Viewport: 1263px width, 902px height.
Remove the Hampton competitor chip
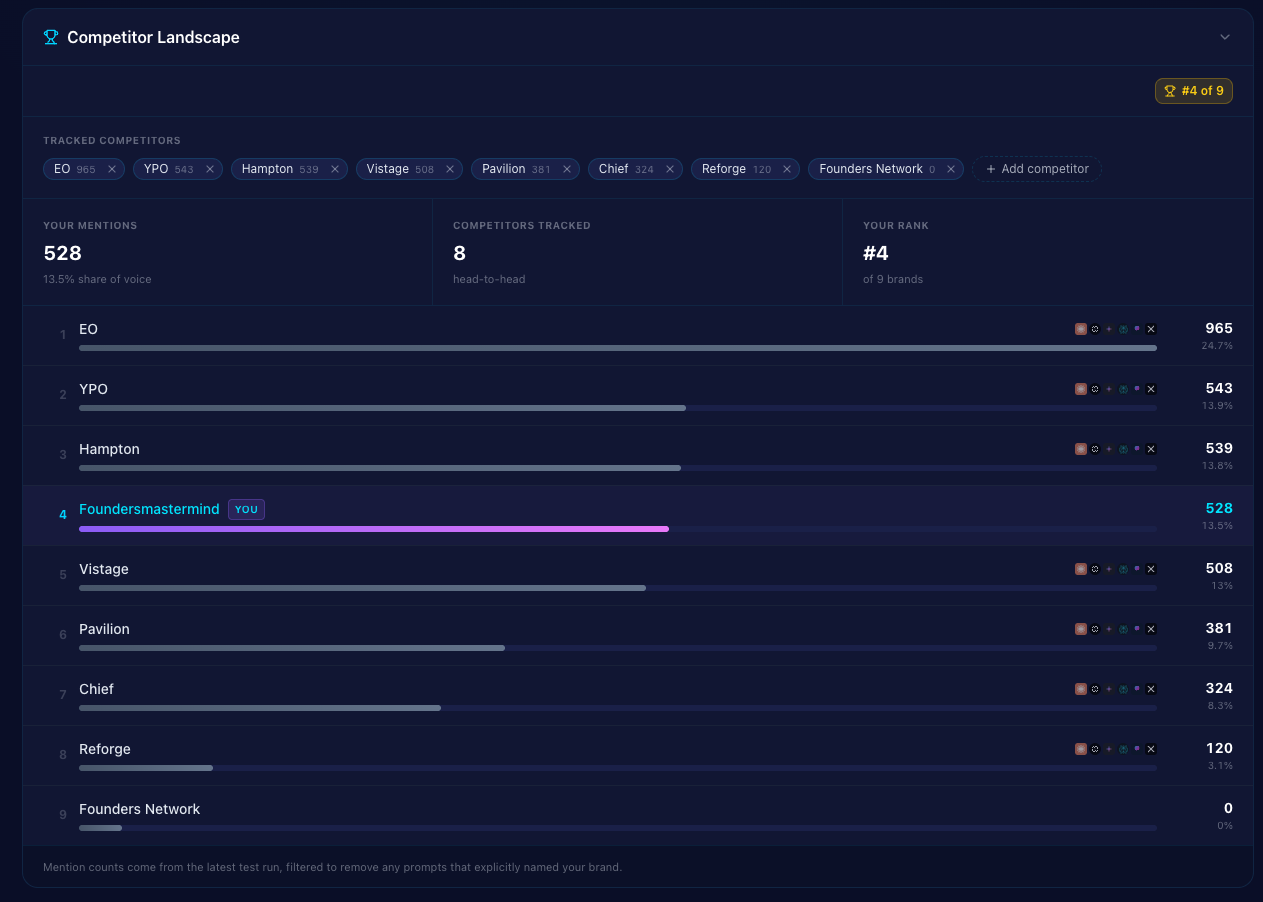[335, 169]
